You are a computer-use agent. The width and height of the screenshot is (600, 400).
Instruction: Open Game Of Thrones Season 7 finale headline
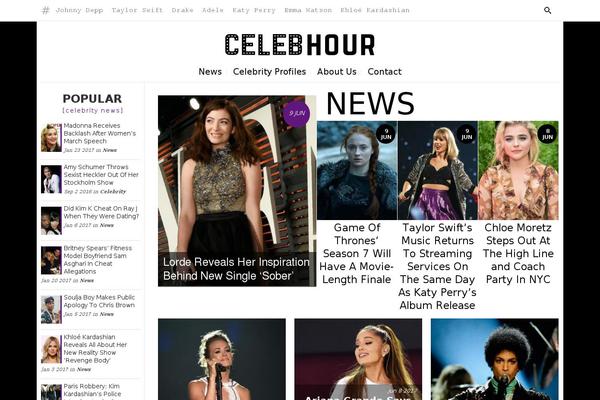(357, 253)
